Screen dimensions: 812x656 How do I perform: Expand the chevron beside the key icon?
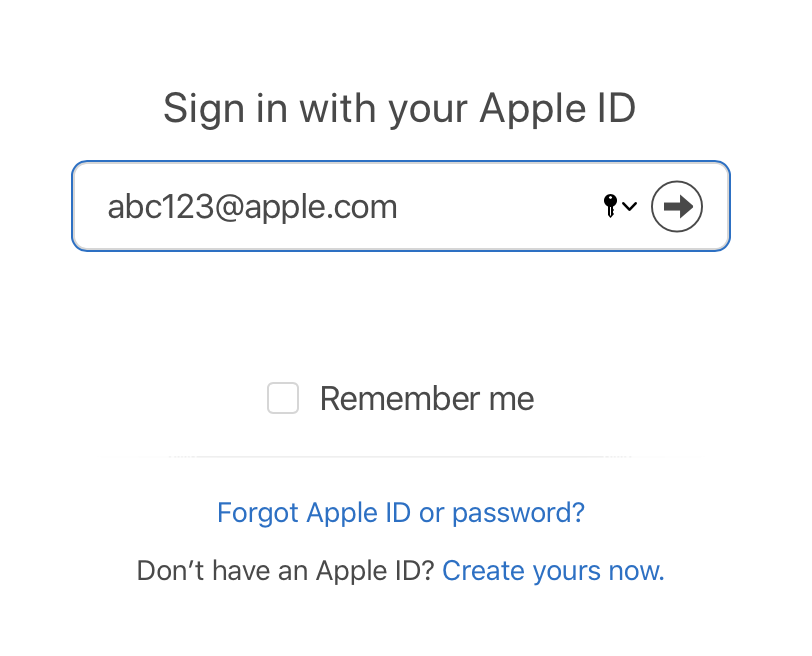[x=630, y=206]
